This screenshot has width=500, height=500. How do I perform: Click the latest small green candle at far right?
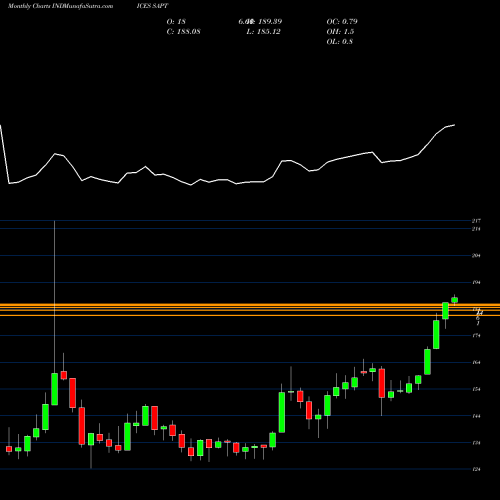pos(455,300)
